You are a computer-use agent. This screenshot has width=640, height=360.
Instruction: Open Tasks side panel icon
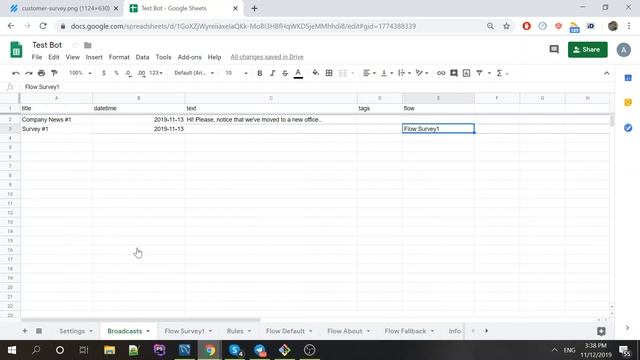pyautogui.click(x=628, y=128)
